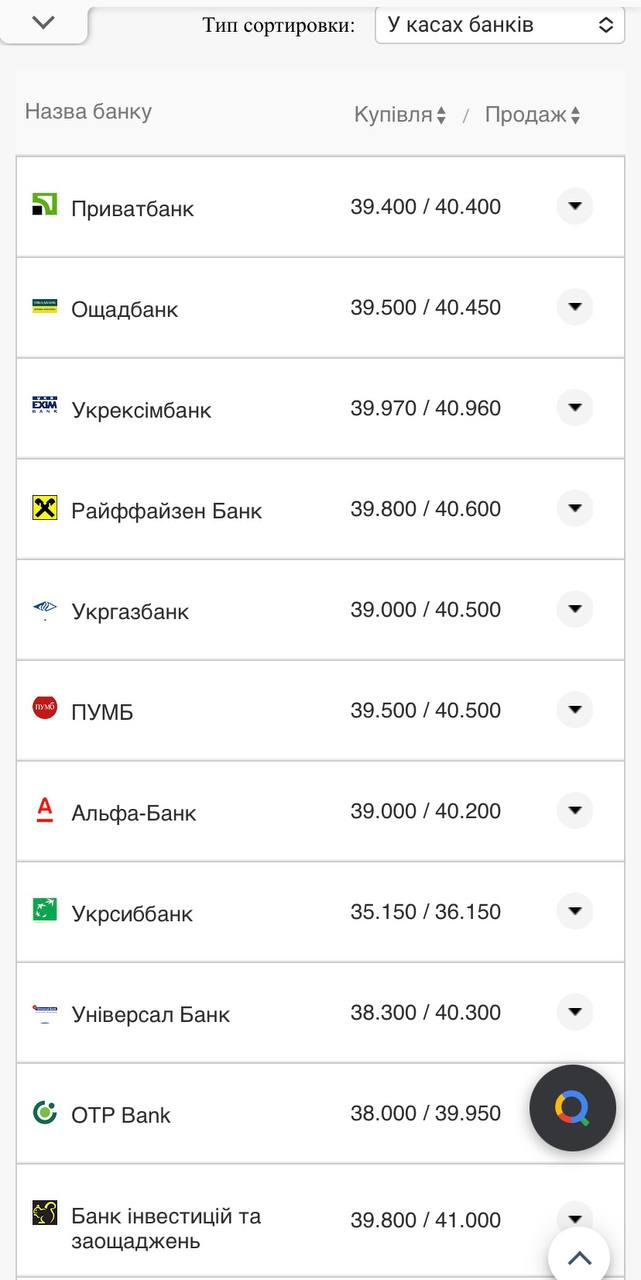Click the Ощадбанк bank logo
The image size is (641, 1280).
44,307
